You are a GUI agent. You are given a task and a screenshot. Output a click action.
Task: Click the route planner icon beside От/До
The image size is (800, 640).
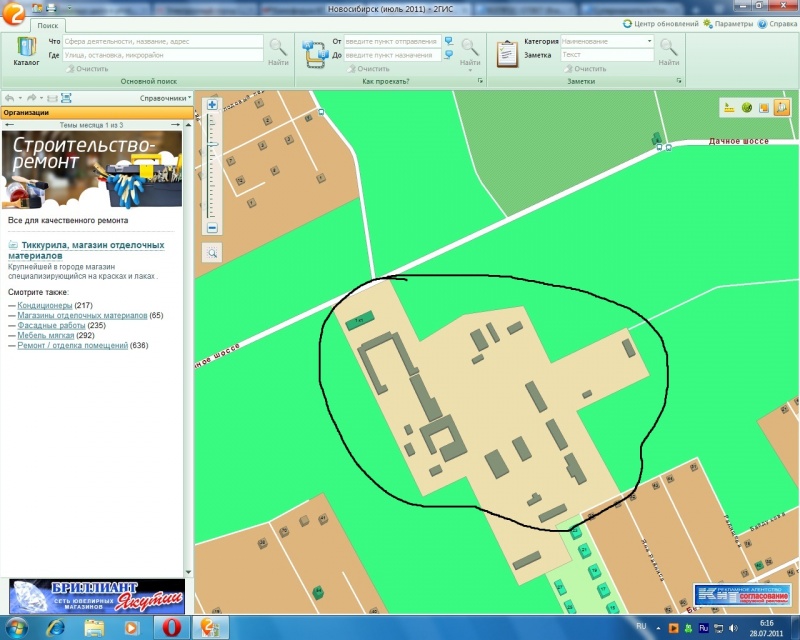click(x=315, y=50)
